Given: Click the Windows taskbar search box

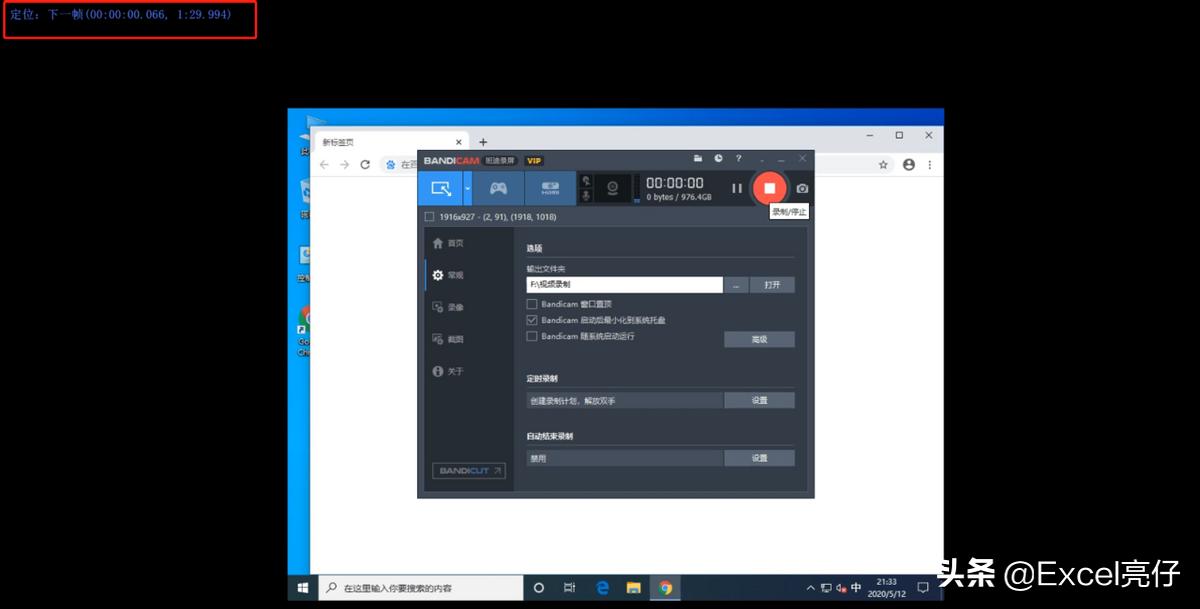Looking at the screenshot, I should coord(420,587).
